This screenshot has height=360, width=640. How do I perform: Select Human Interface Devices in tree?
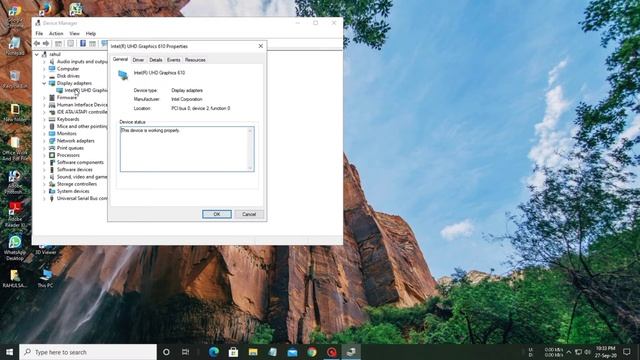coord(82,105)
